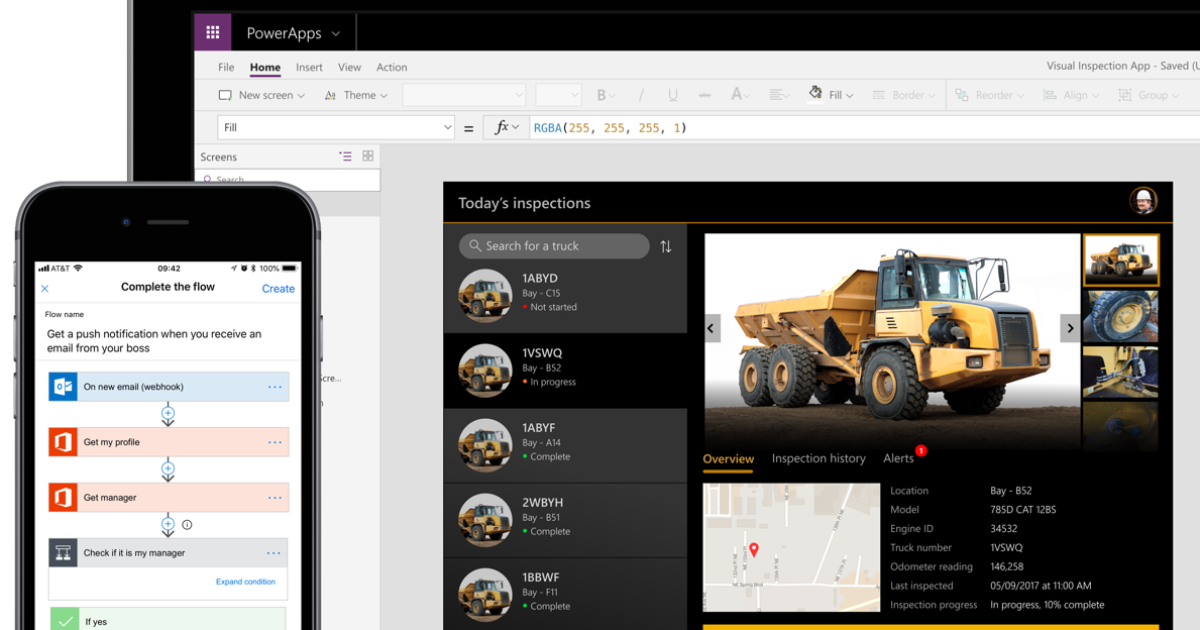Viewport: 1200px width, 630px height.
Task: Click the Expand condition link
Action: click(x=245, y=581)
